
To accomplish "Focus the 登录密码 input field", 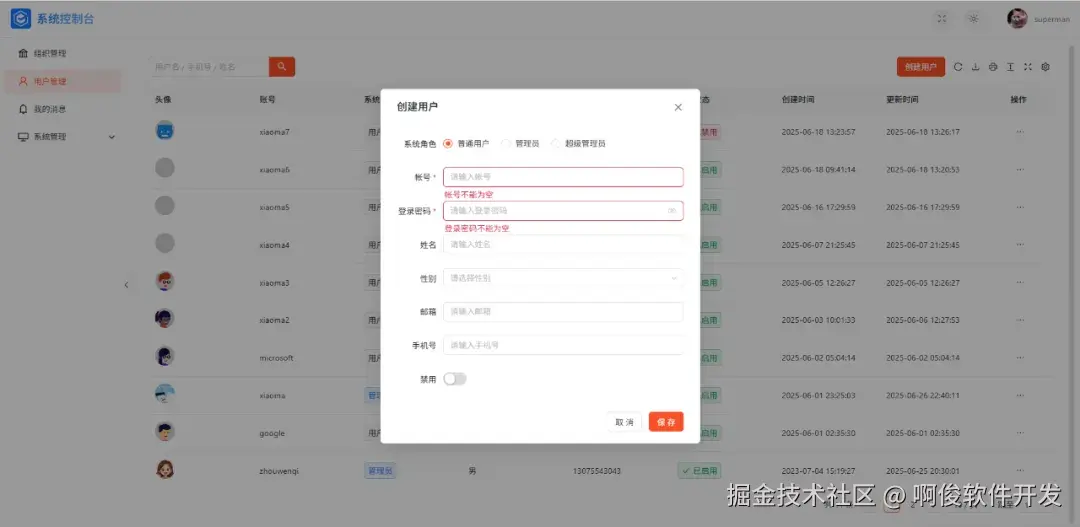I will [563, 211].
